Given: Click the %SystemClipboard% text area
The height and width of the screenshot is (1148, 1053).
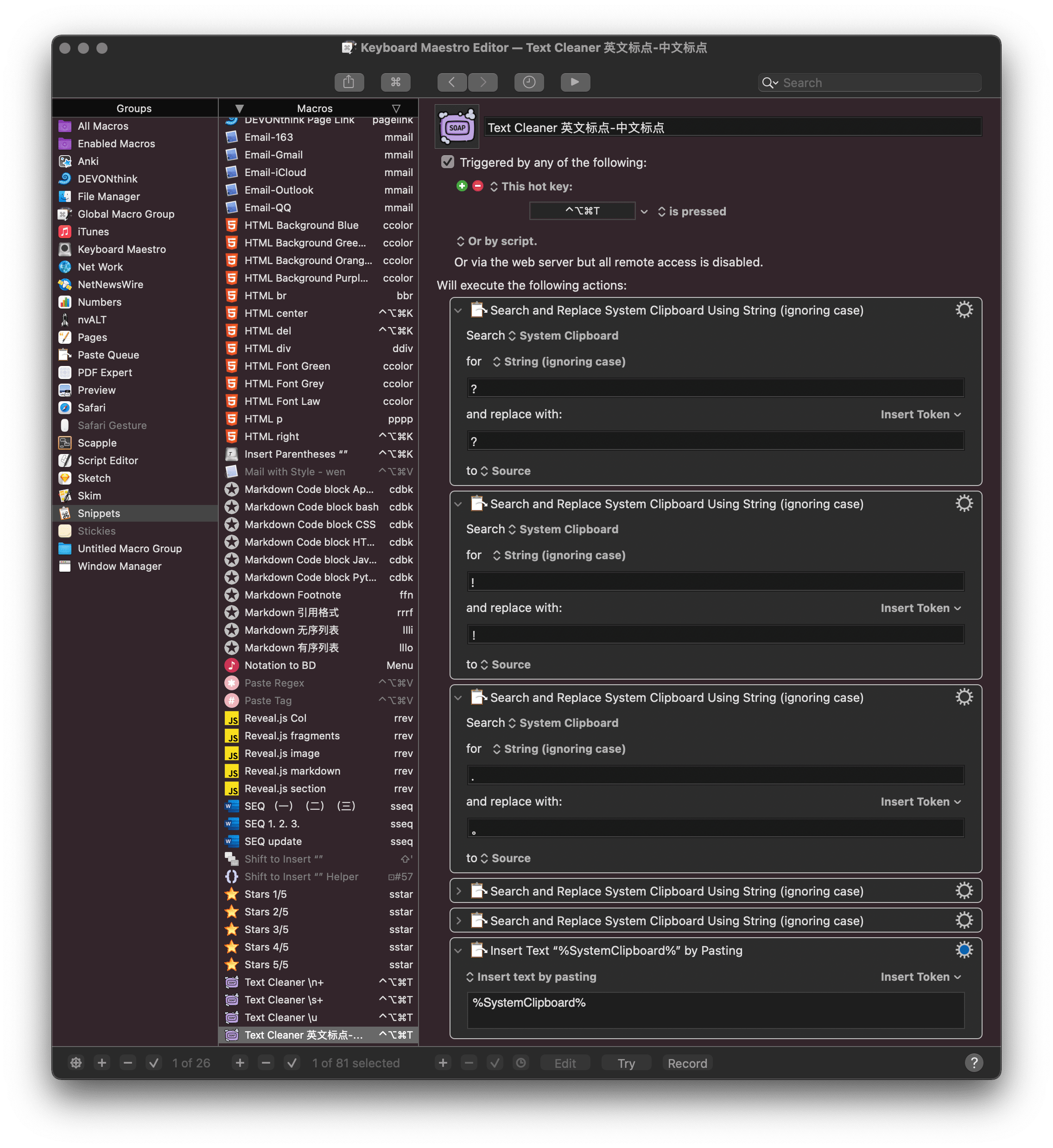Looking at the screenshot, I should pos(715,1010).
